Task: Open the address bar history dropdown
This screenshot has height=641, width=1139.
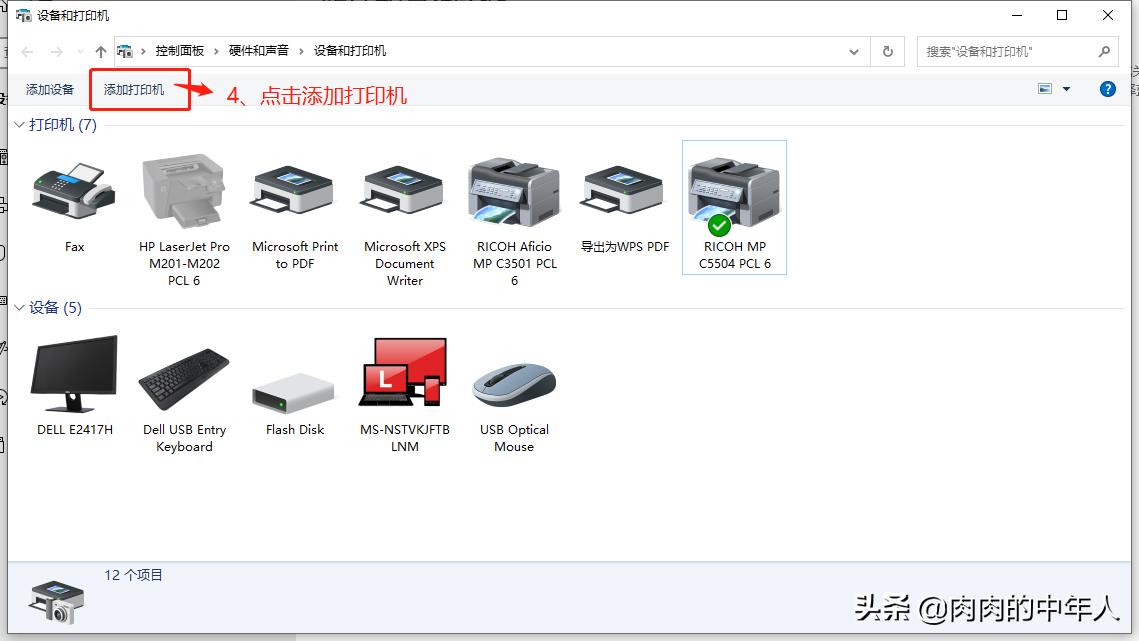Action: 853,50
